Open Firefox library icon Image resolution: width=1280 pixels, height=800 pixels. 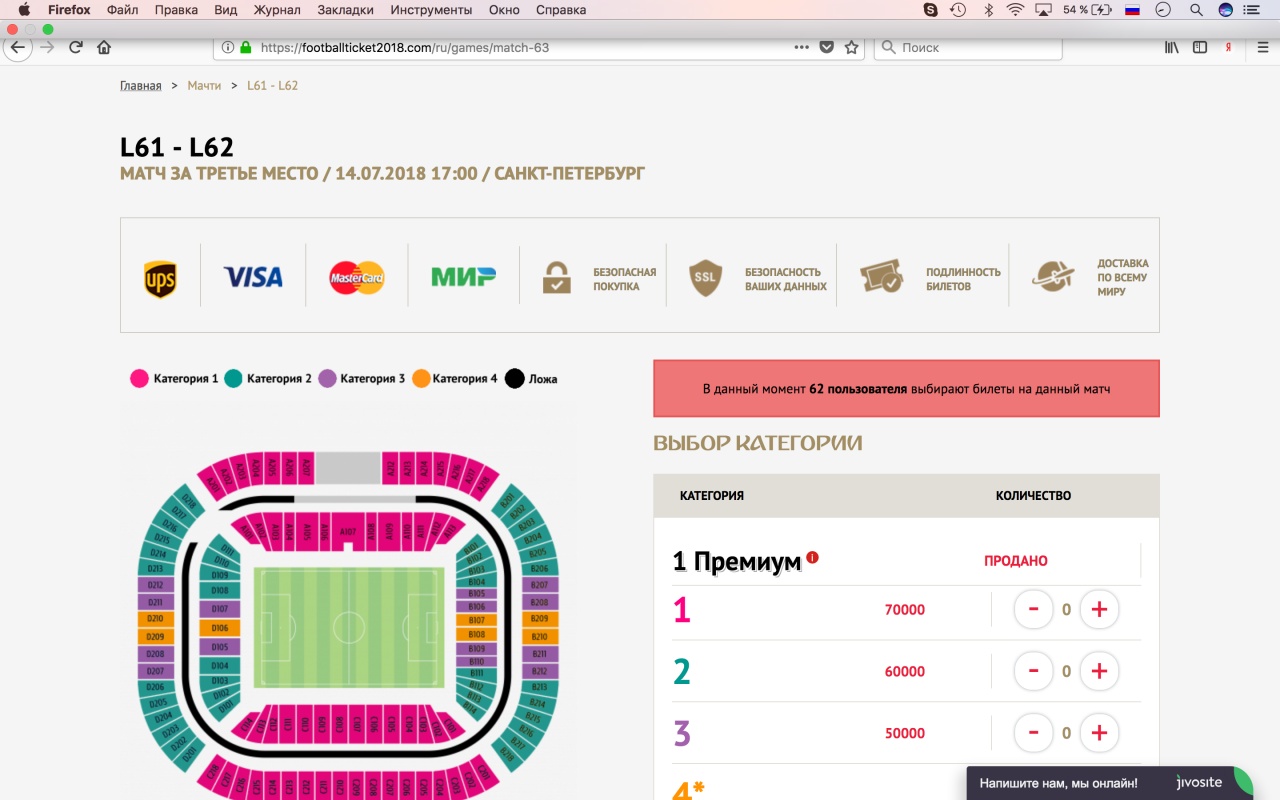click(x=1172, y=47)
